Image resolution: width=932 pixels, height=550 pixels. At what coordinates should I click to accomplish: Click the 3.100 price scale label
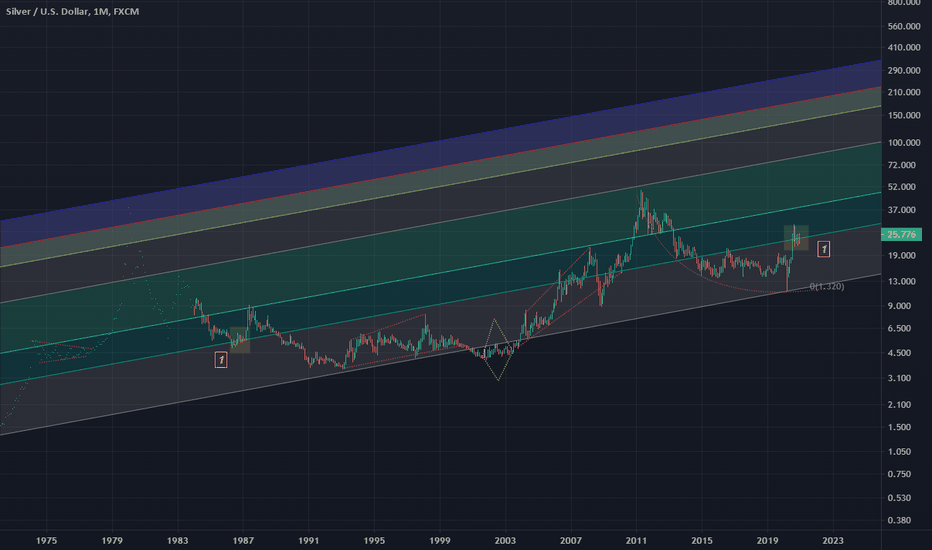[899, 378]
